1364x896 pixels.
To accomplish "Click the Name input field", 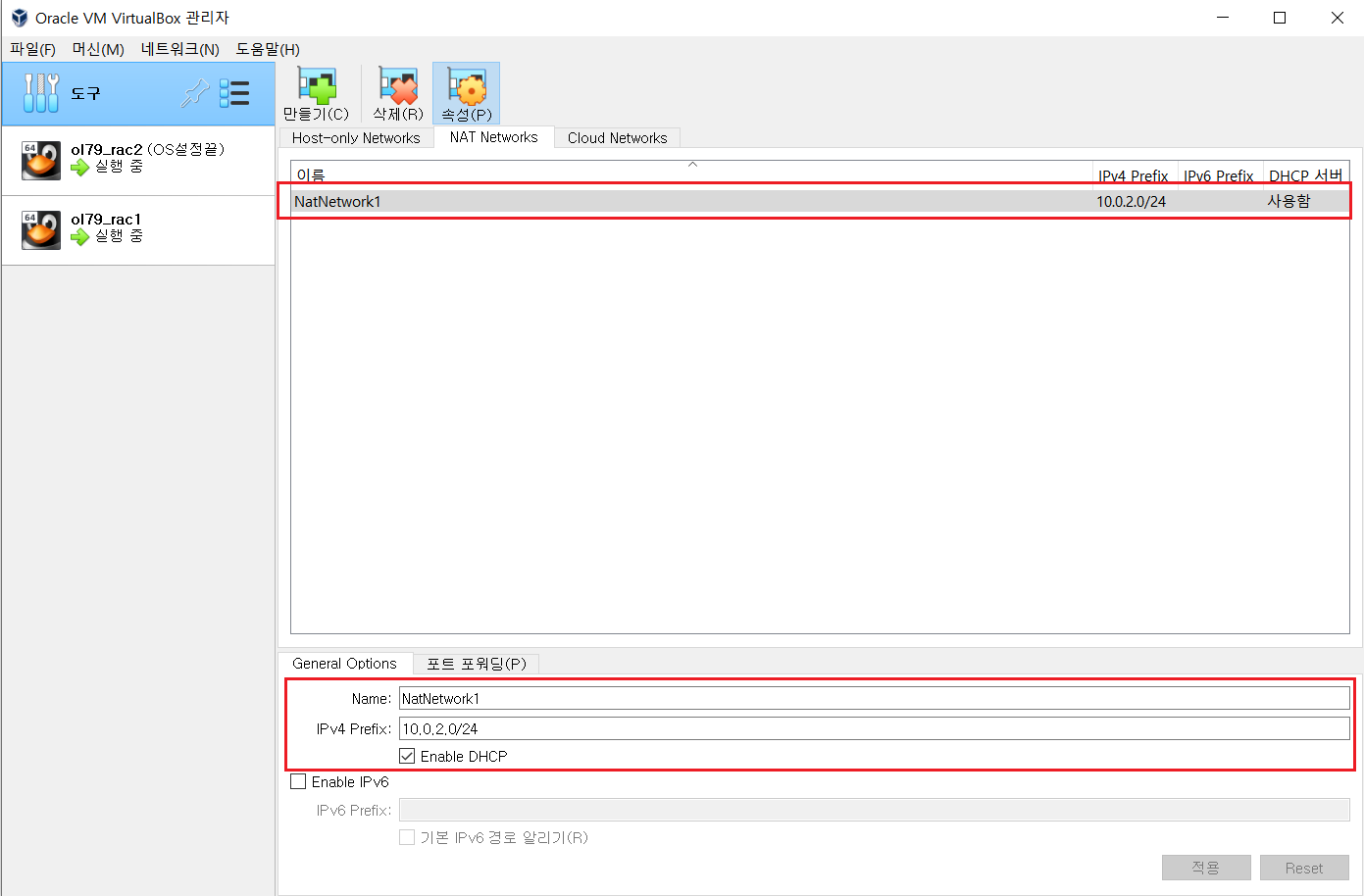I will pyautogui.click(x=875, y=699).
